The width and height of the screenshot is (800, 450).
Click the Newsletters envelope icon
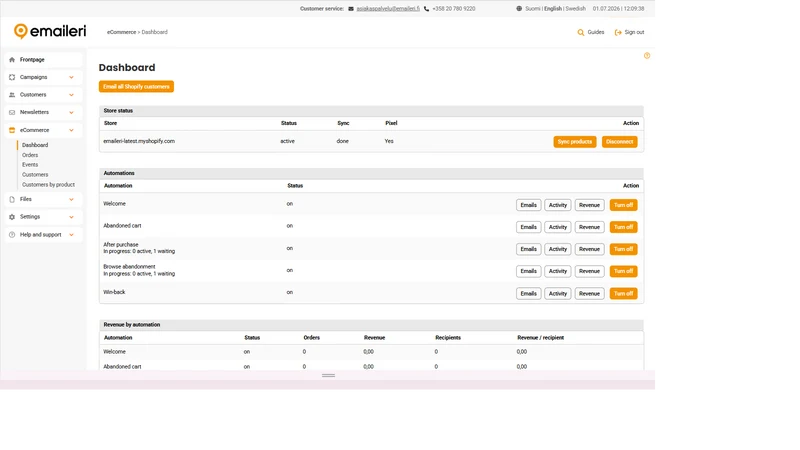(12, 112)
